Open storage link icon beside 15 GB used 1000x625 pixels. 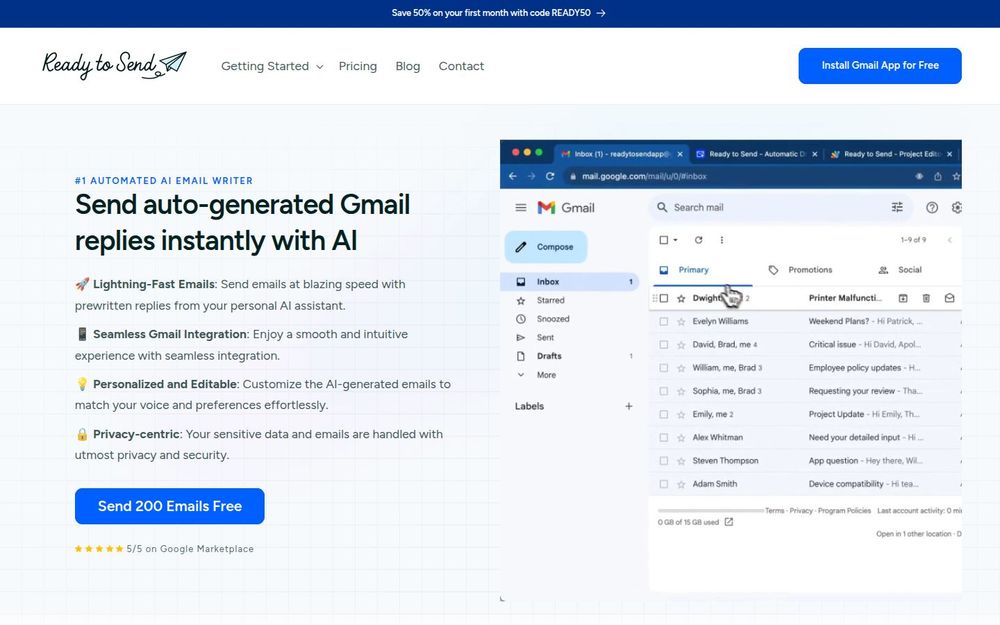click(x=728, y=522)
